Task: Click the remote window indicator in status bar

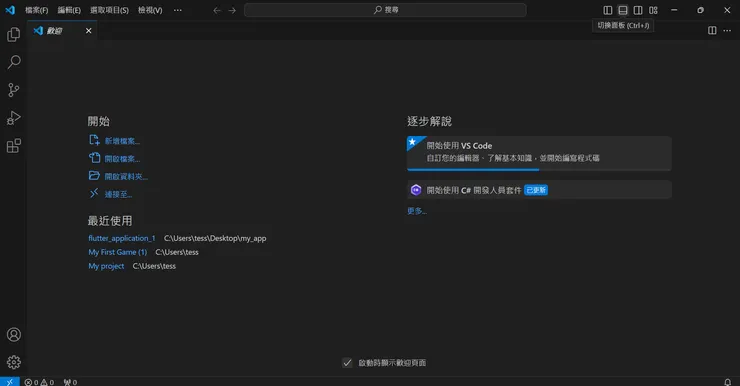Action: [x=9, y=382]
